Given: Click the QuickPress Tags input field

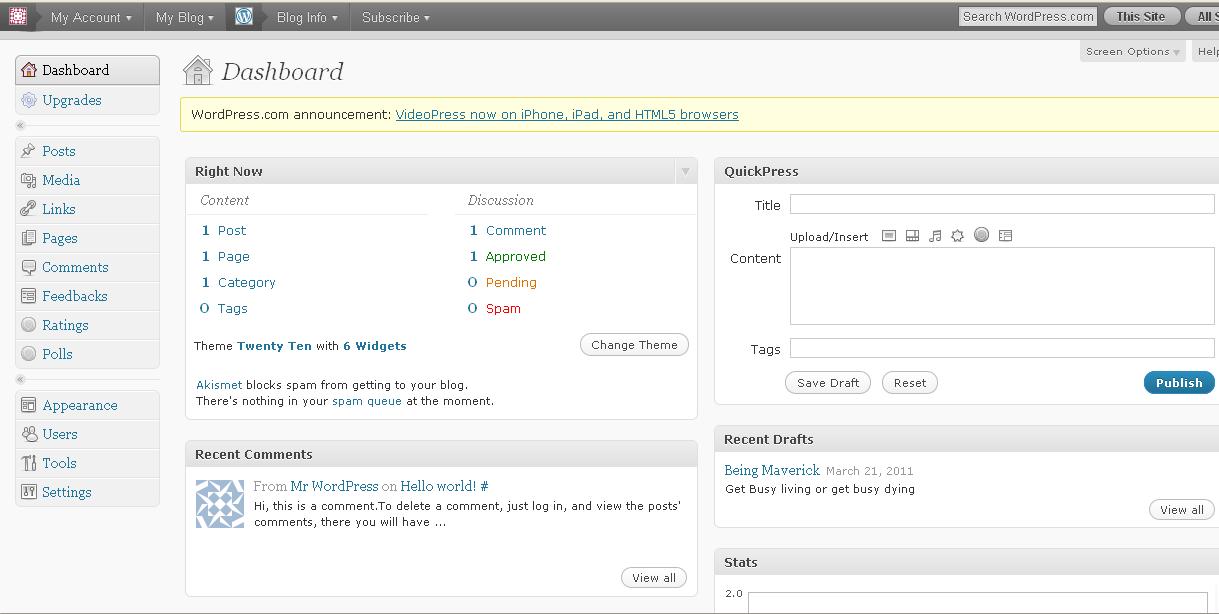Looking at the screenshot, I should click(x=1002, y=348).
